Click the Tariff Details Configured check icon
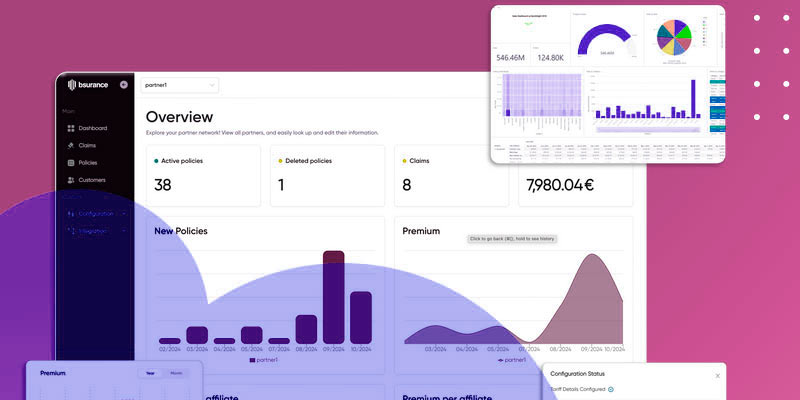 tap(611, 389)
